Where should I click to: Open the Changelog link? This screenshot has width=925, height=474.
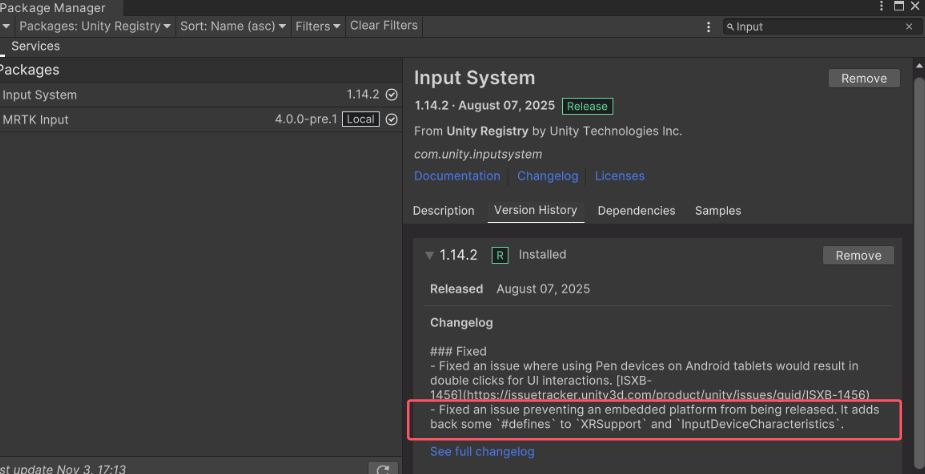coord(547,176)
